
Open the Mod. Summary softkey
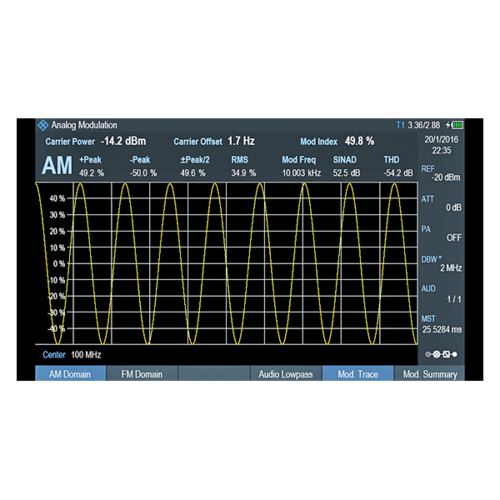click(x=429, y=374)
